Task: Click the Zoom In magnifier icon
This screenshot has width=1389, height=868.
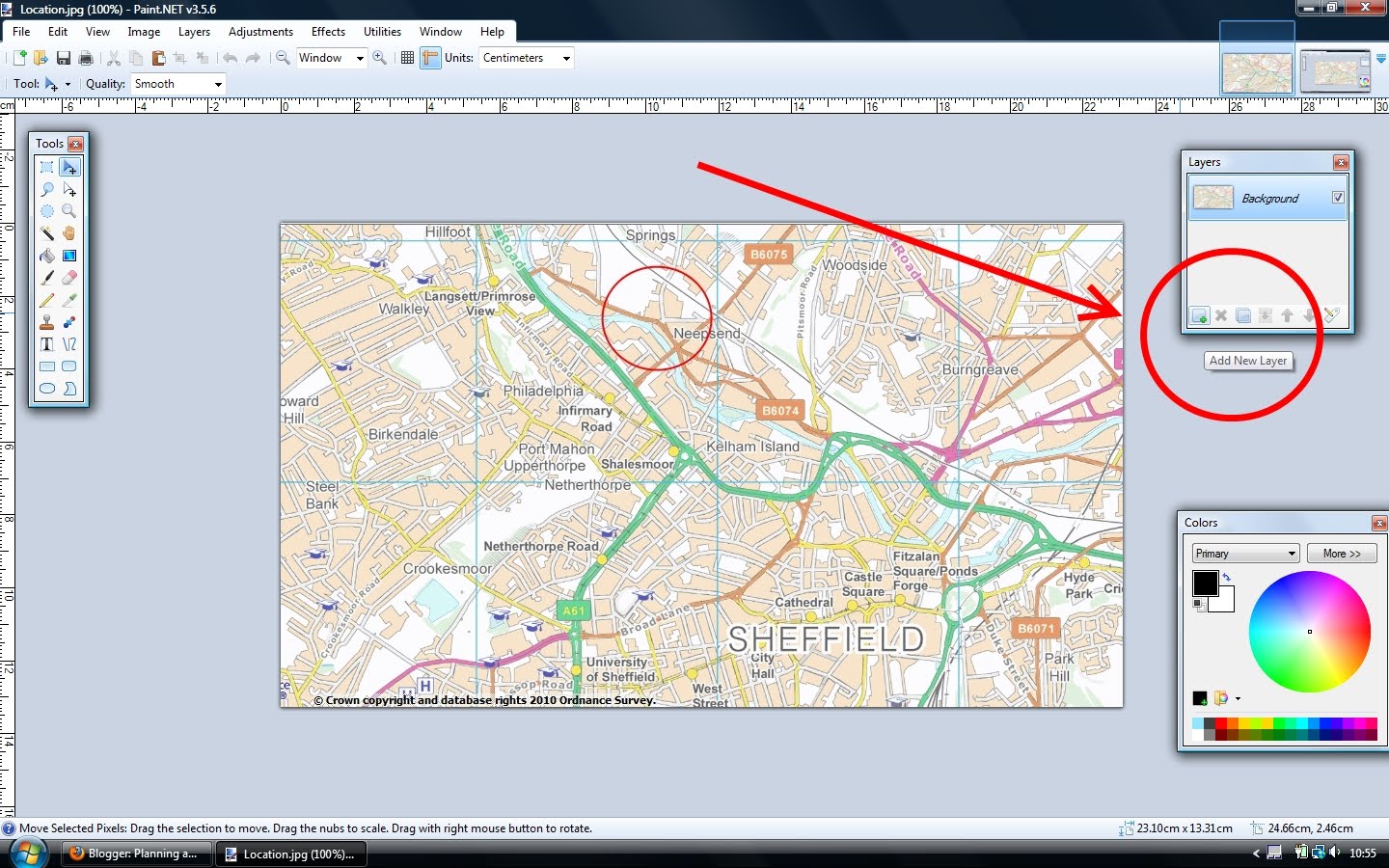Action: click(x=380, y=58)
